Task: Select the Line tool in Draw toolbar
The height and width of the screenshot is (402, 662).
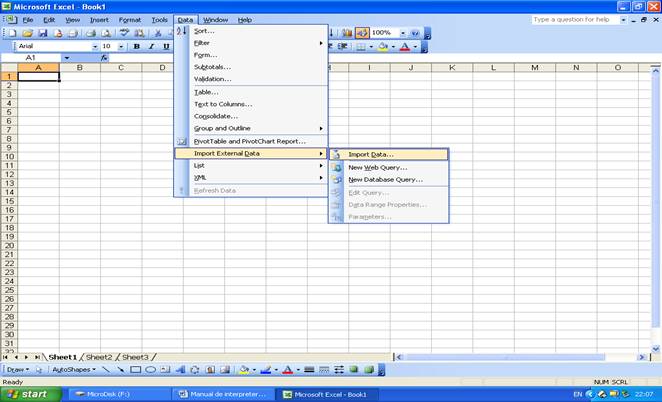Action: click(x=106, y=369)
